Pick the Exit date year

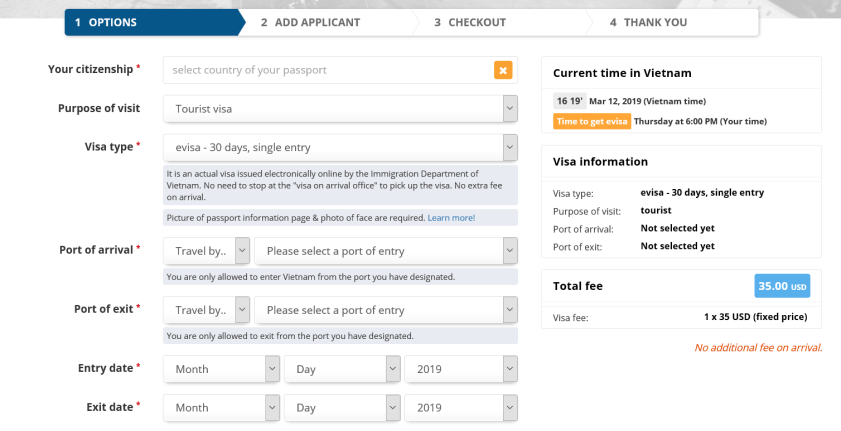(x=461, y=408)
